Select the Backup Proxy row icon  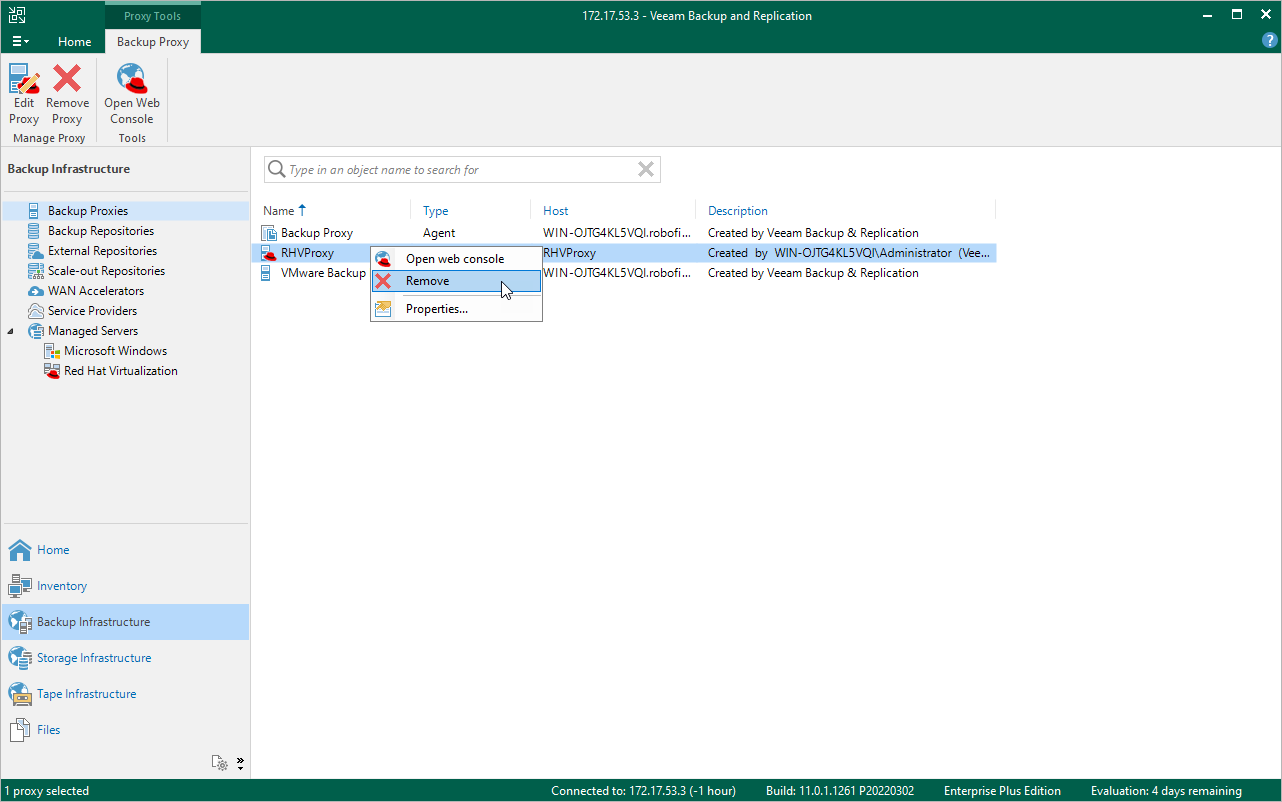268,233
